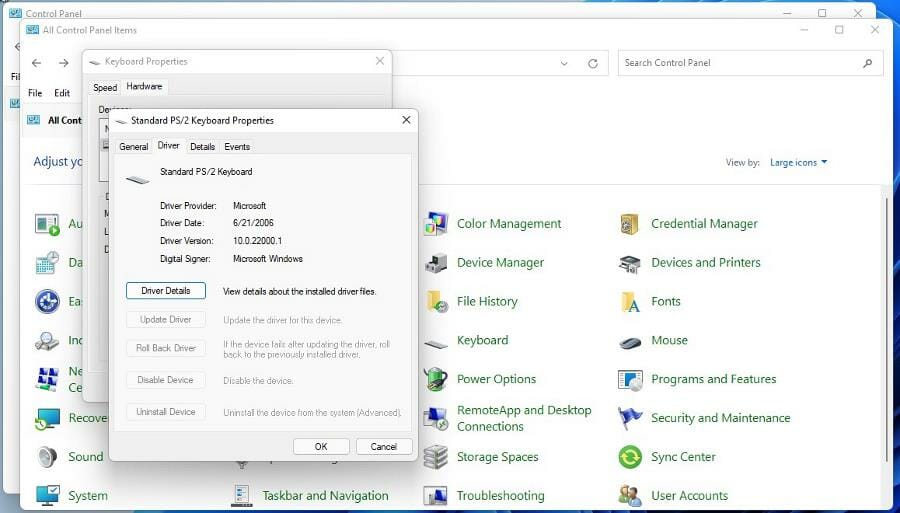Click the Cancel button
This screenshot has height=513, width=900.
click(x=384, y=446)
